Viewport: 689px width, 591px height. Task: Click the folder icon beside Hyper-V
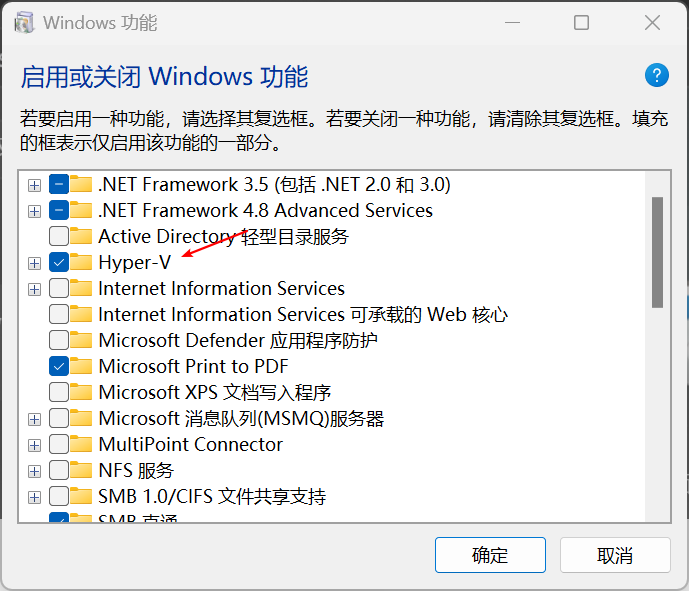coord(82,262)
